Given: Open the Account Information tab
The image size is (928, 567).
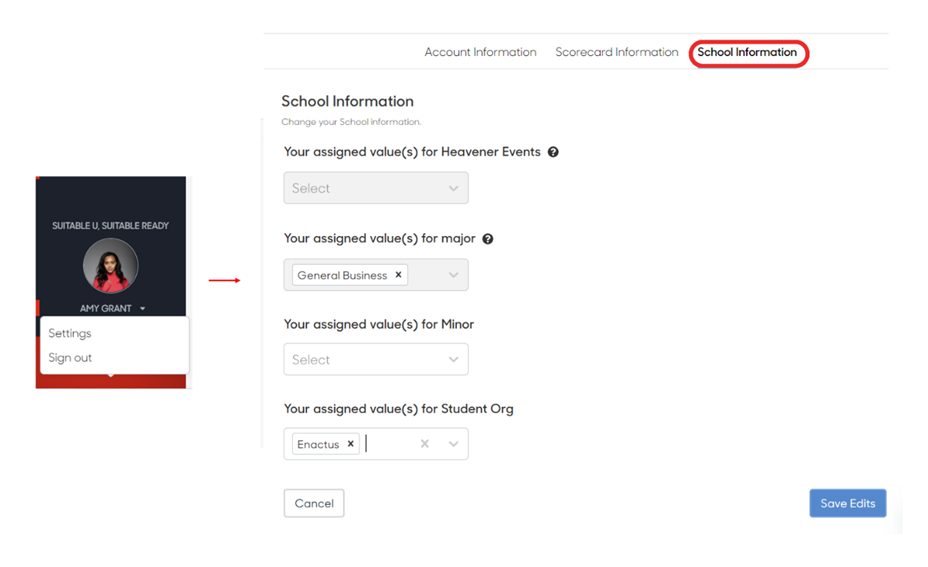Looking at the screenshot, I should pyautogui.click(x=480, y=52).
